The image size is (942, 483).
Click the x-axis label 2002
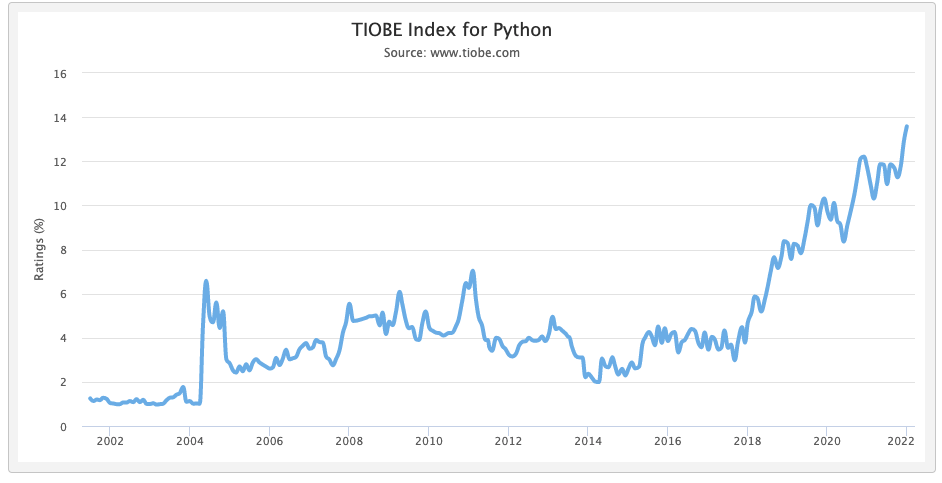(110, 441)
